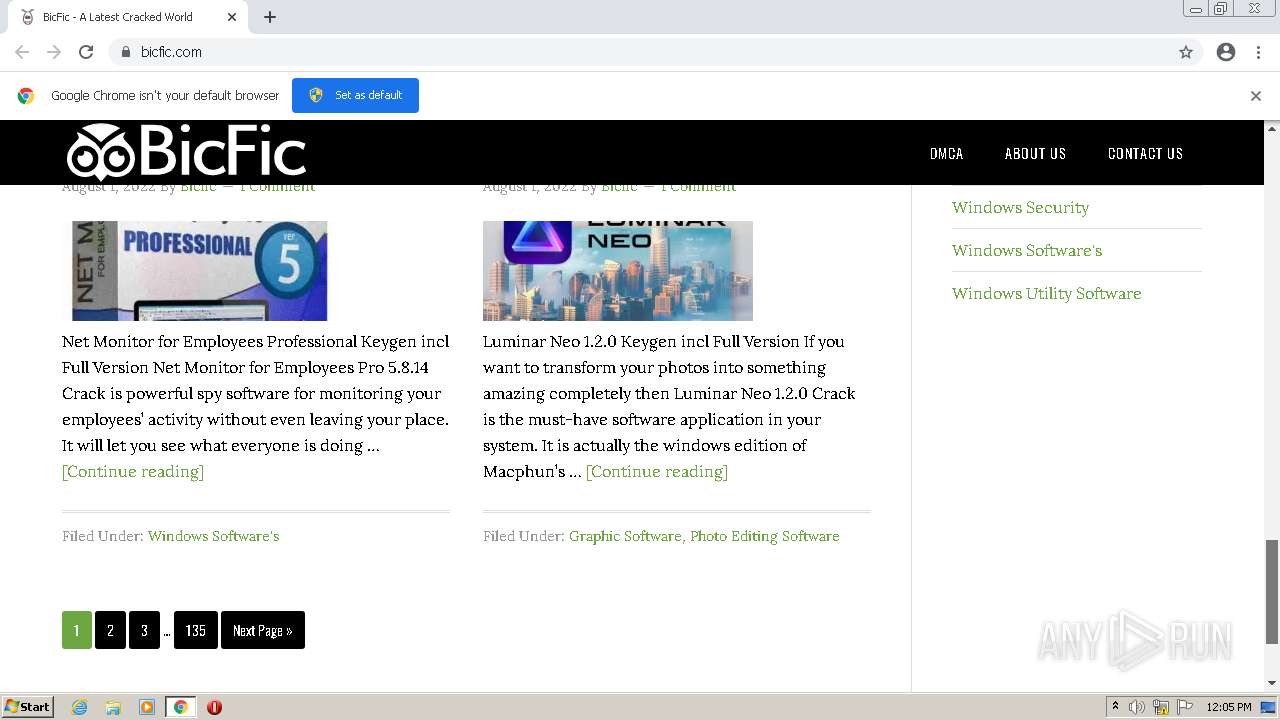
Task: Open the Luminar Neo thumbnail image
Action: pos(618,271)
